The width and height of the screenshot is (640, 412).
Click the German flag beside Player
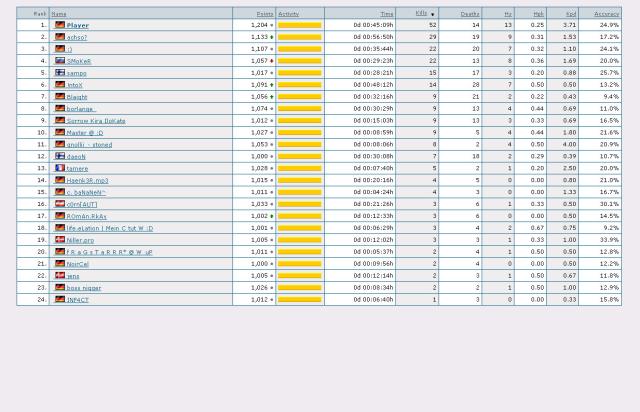[60, 25]
